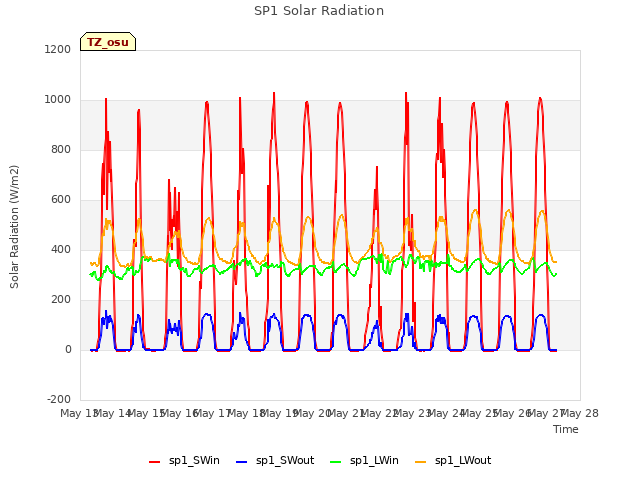Viewport: 640px width, 480px height.
Task: Click the 800 y-axis tick label
Action: coord(61,150)
